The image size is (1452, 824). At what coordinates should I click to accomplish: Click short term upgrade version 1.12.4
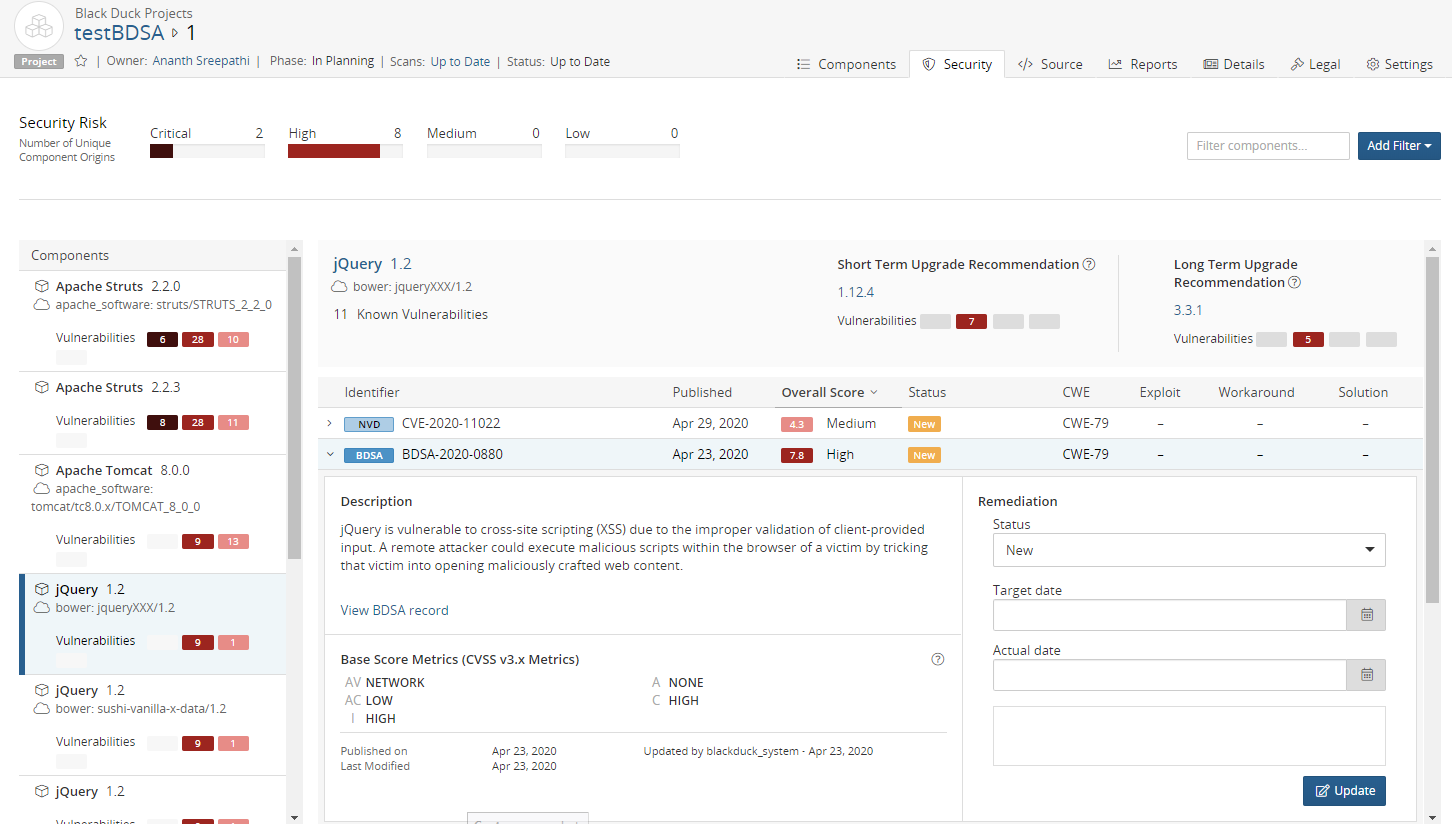856,292
